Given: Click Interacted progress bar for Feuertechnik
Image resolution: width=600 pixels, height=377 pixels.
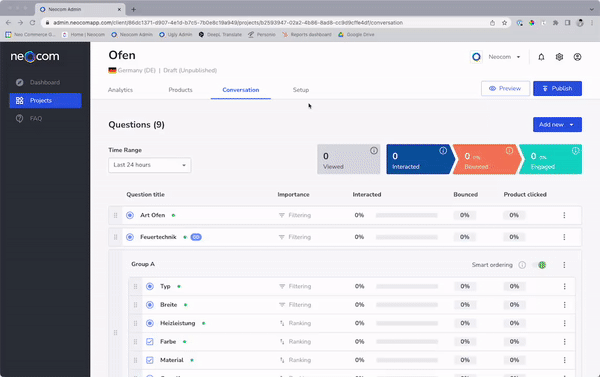Looking at the screenshot, I should (406, 237).
